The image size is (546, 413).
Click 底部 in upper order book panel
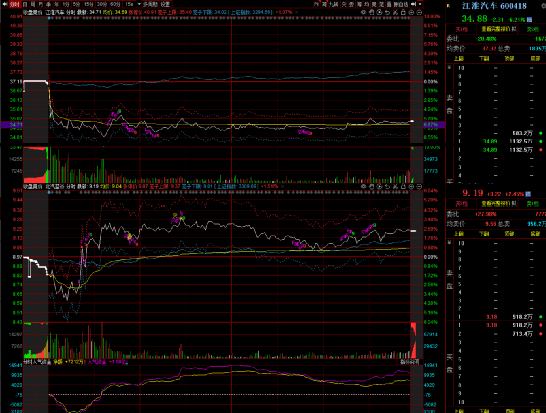point(535,59)
